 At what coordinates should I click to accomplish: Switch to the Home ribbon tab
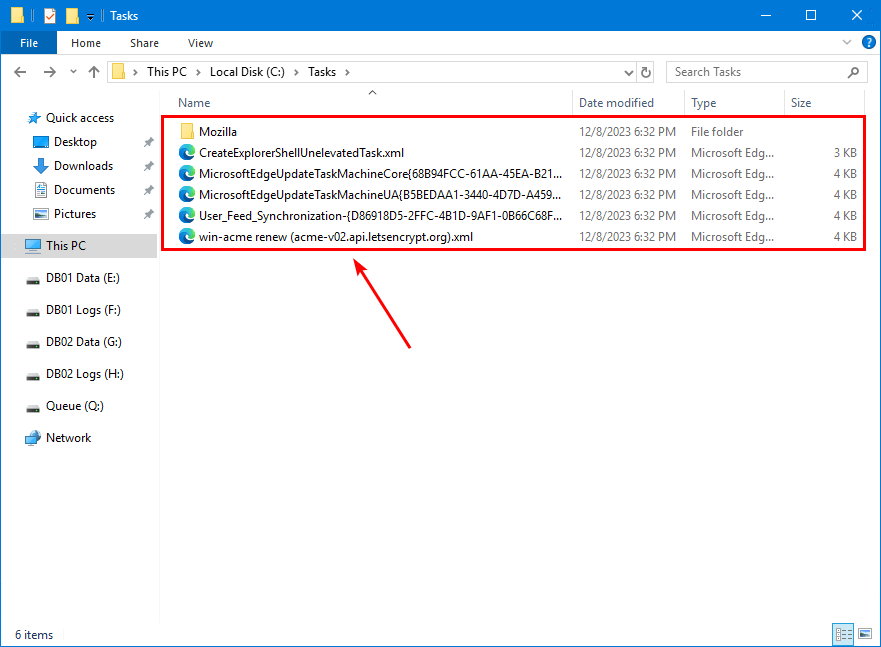(86, 43)
